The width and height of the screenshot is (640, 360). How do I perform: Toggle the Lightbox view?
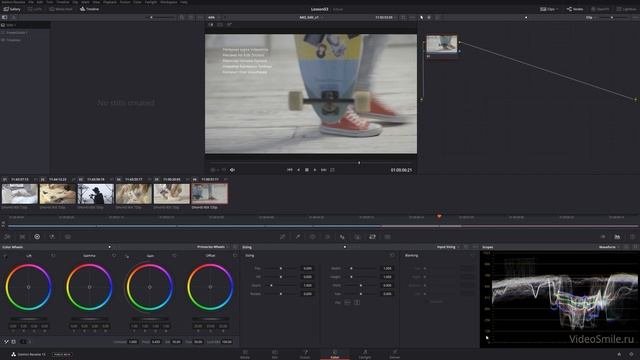[626, 9]
